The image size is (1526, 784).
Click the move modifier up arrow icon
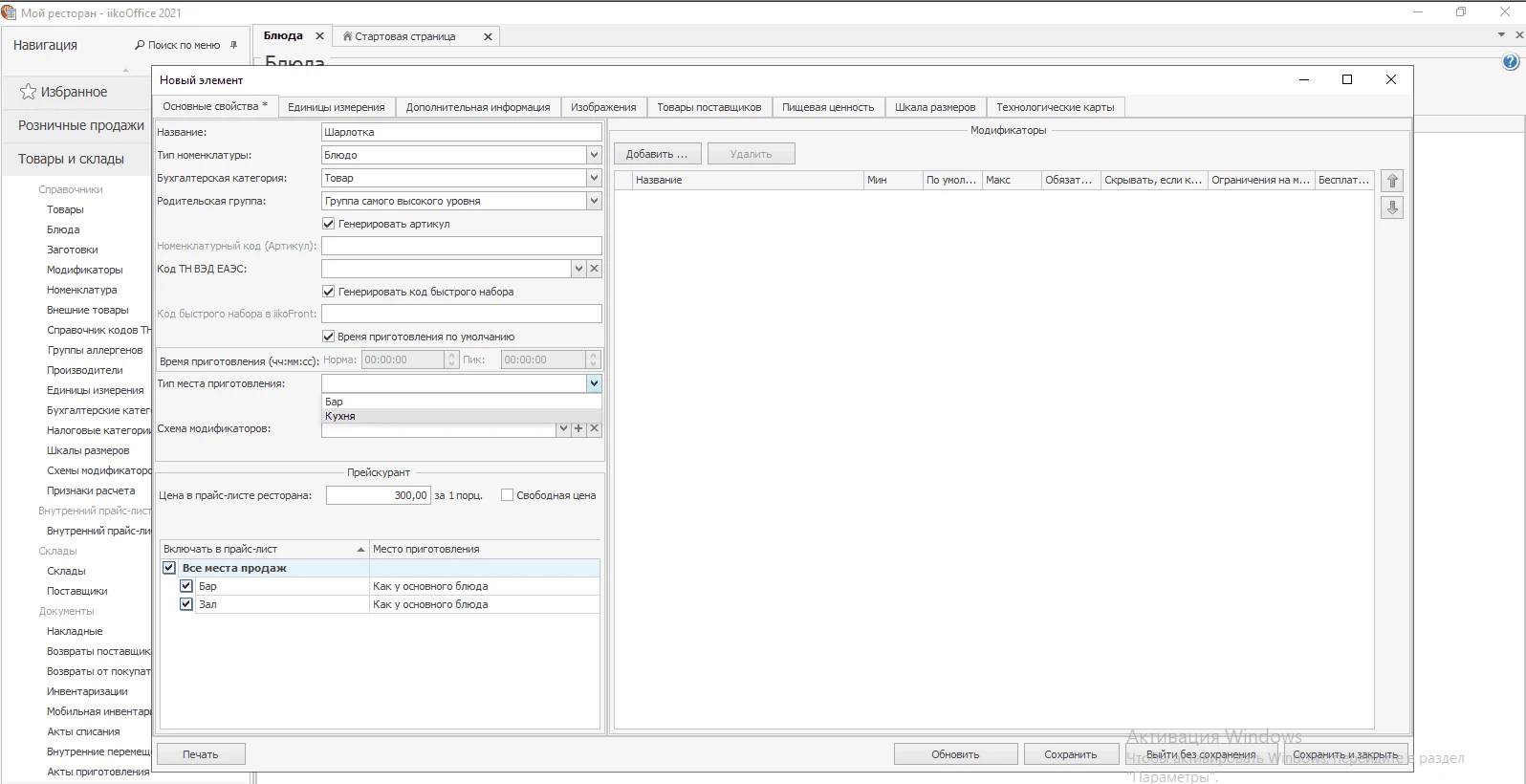point(1392,181)
